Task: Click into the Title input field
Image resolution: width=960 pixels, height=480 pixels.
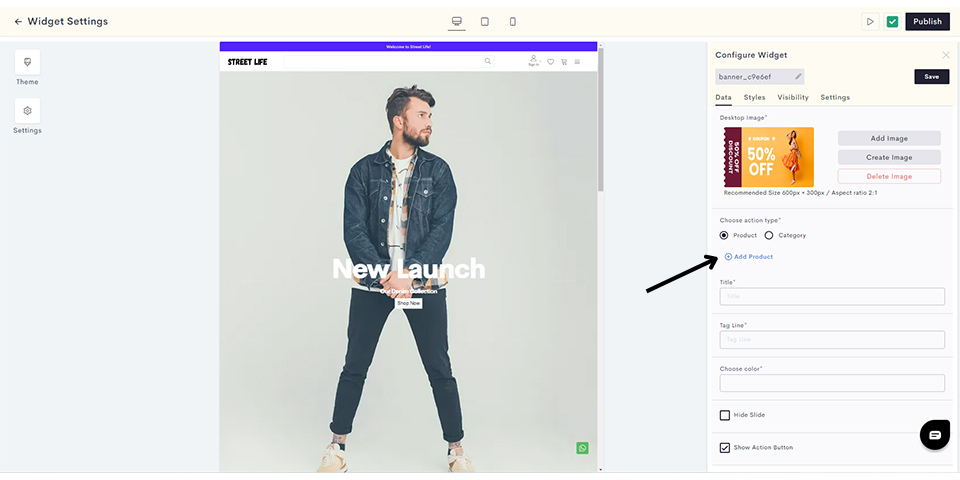Action: pyautogui.click(x=832, y=296)
